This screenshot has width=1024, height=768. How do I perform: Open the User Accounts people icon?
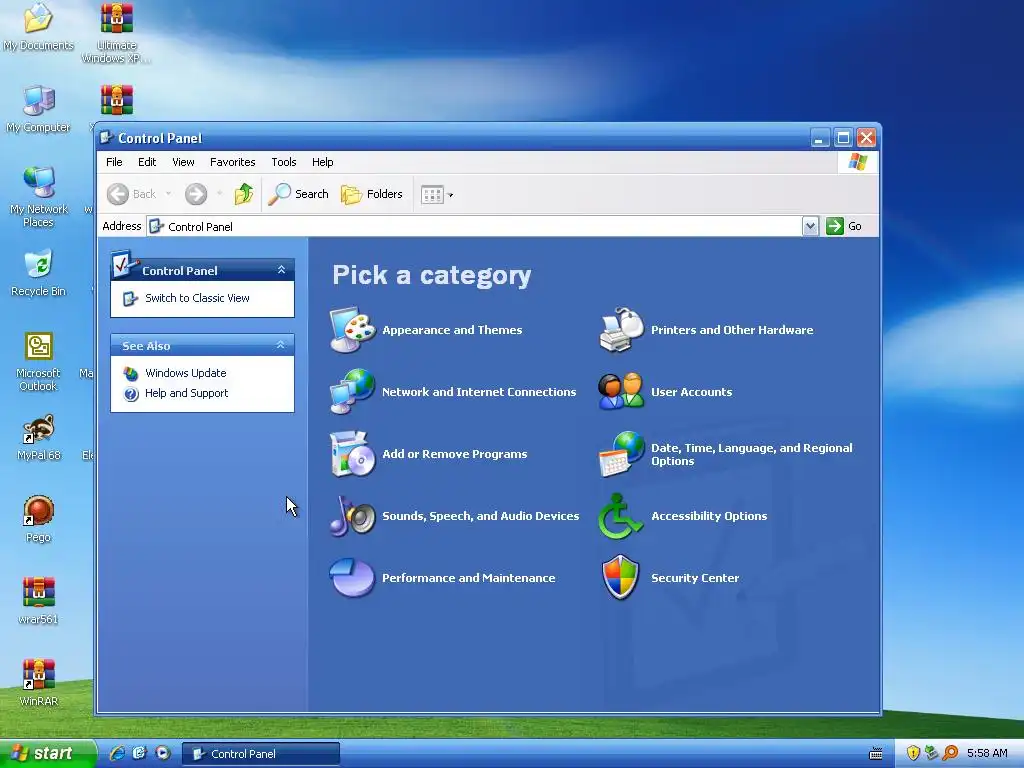(621, 392)
